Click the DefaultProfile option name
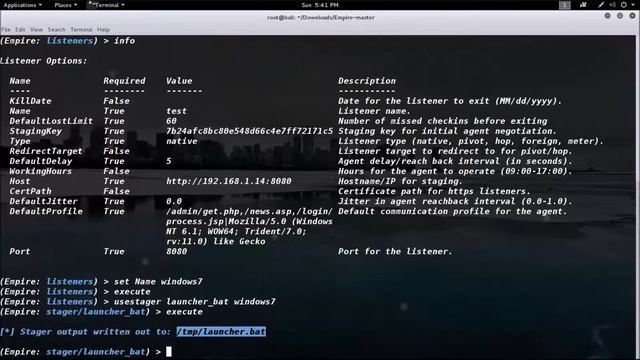640x360 pixels. click(x=46, y=211)
